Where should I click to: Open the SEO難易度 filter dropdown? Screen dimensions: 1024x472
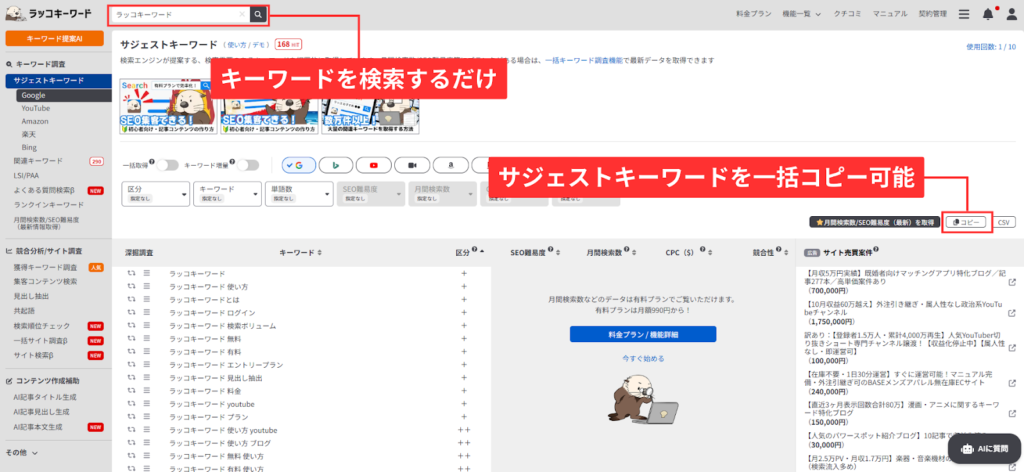pos(371,193)
